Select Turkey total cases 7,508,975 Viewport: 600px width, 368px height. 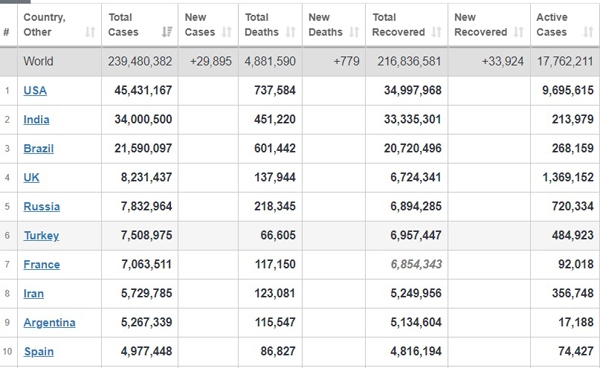pos(147,235)
